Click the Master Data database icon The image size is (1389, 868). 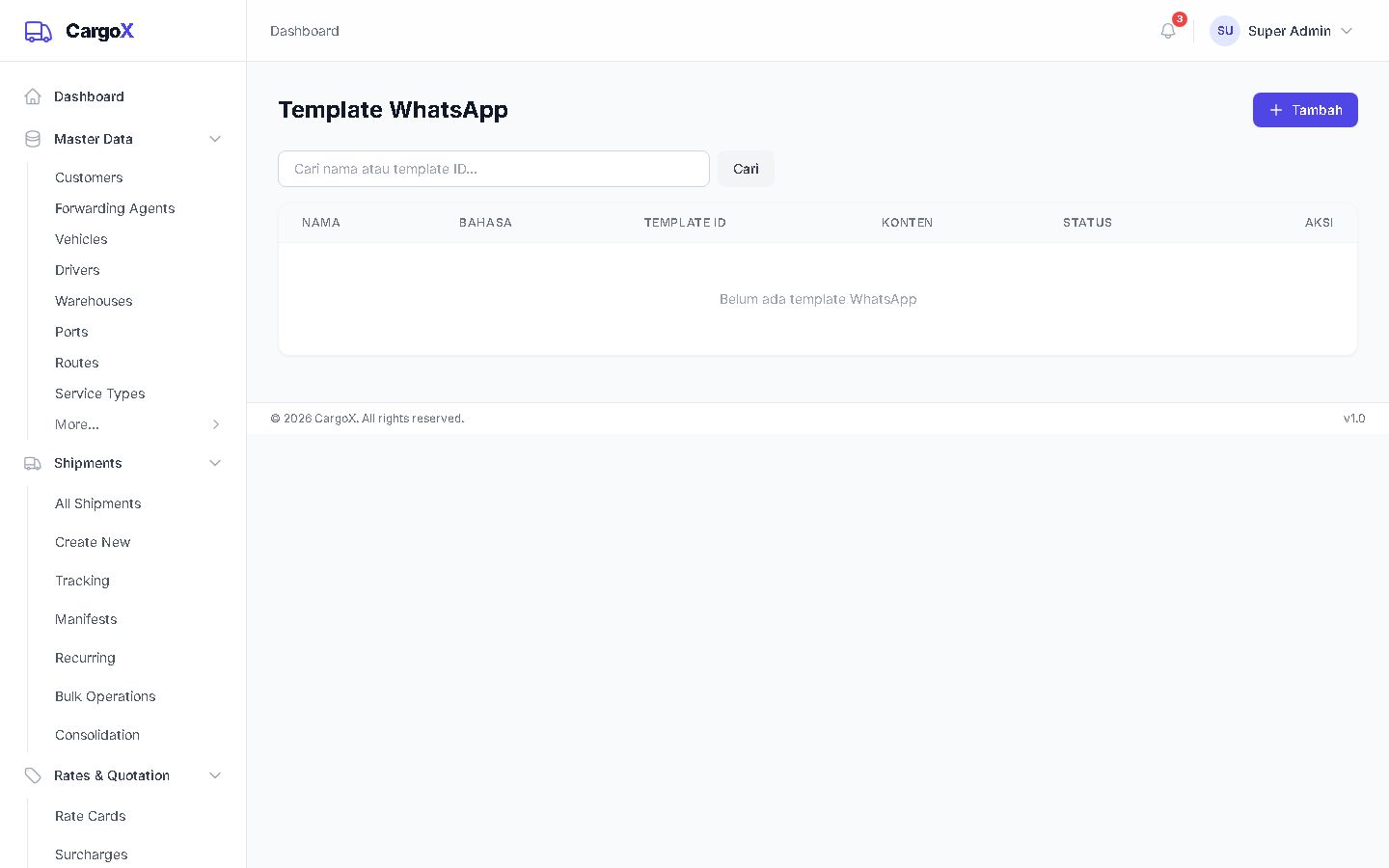click(x=33, y=139)
